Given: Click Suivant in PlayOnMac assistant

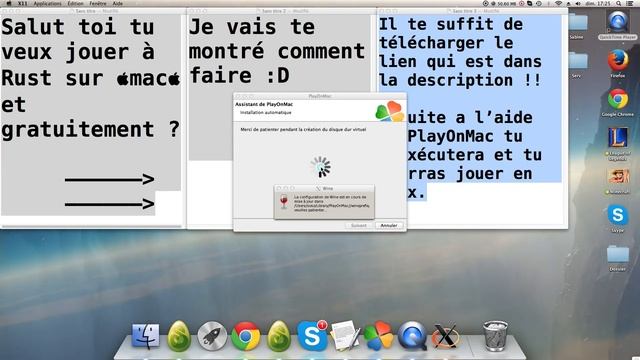Looking at the screenshot, I should pos(359,225).
